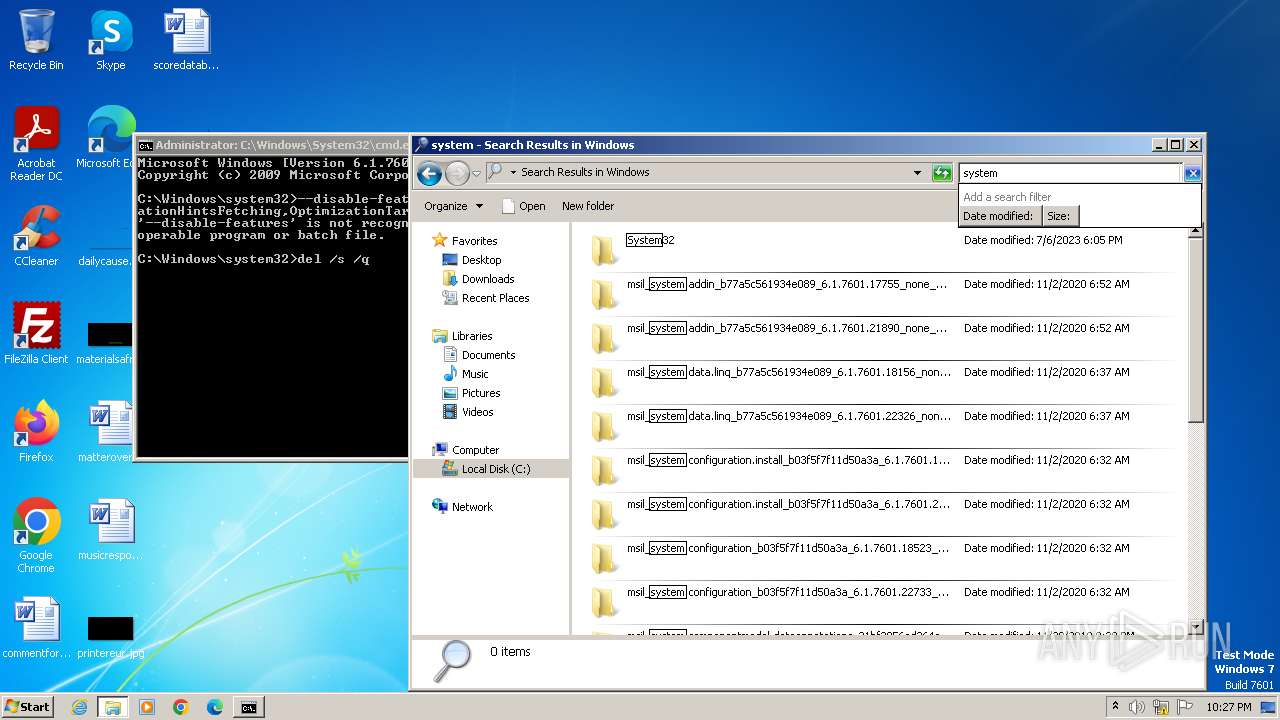Screen dimensions: 1280x720
Task: Select the Documents library
Action: [x=488, y=355]
